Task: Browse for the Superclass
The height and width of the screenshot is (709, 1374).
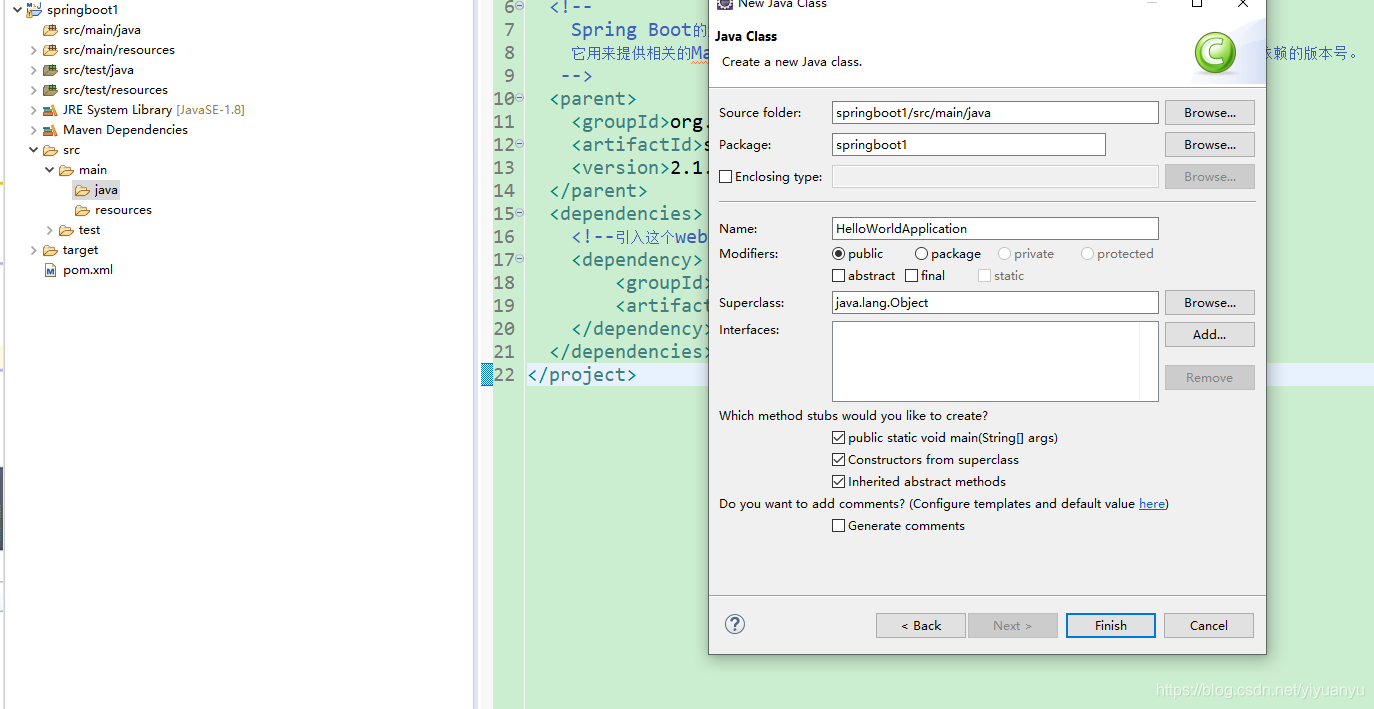Action: 1210,303
